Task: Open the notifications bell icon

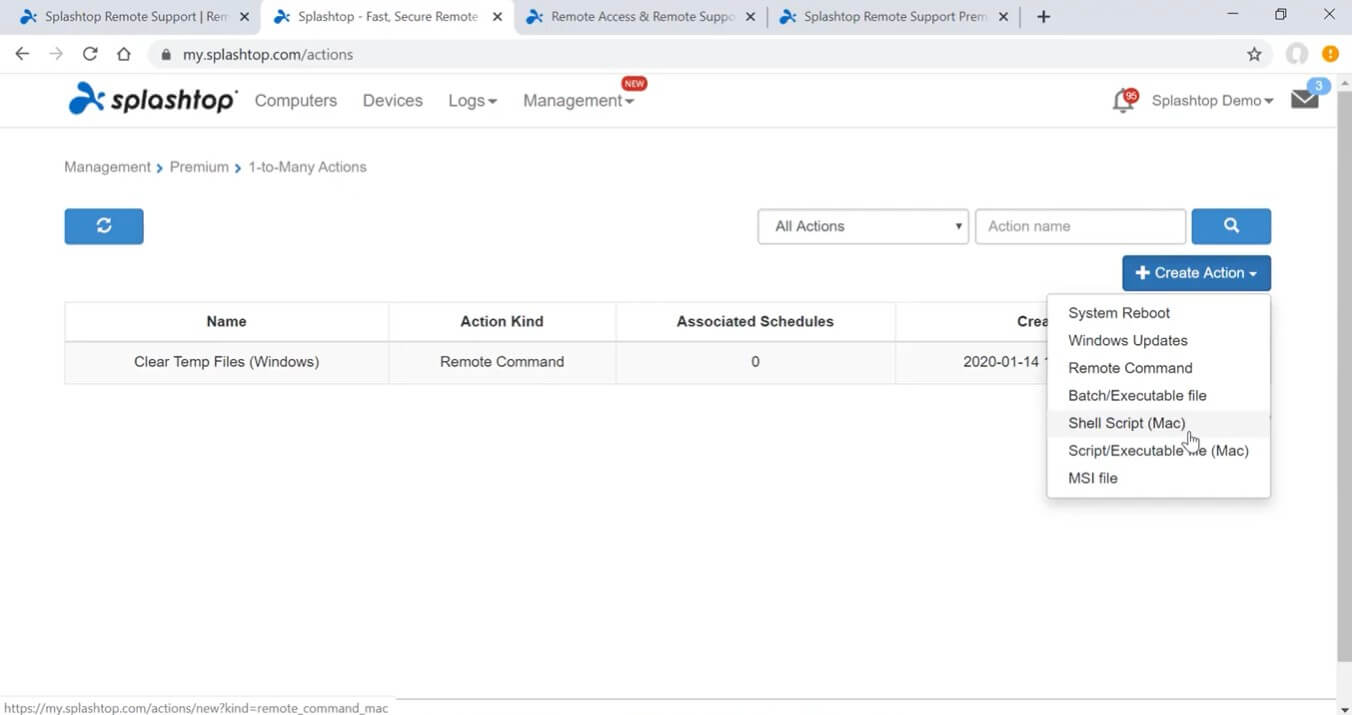Action: 1124,100
